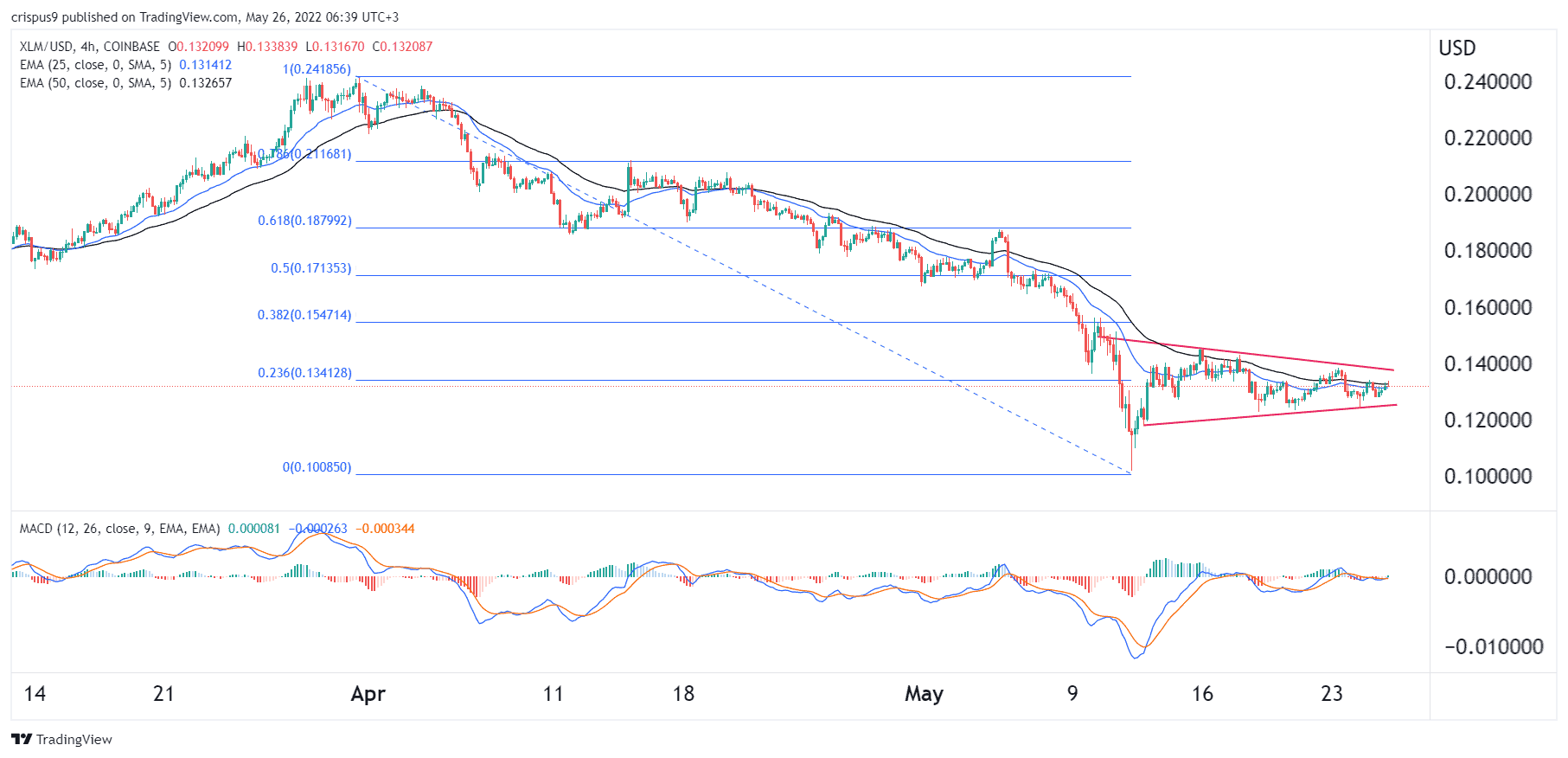Click the EMA 25 value 0.131412
This screenshot has width=1568, height=758.
(206, 65)
